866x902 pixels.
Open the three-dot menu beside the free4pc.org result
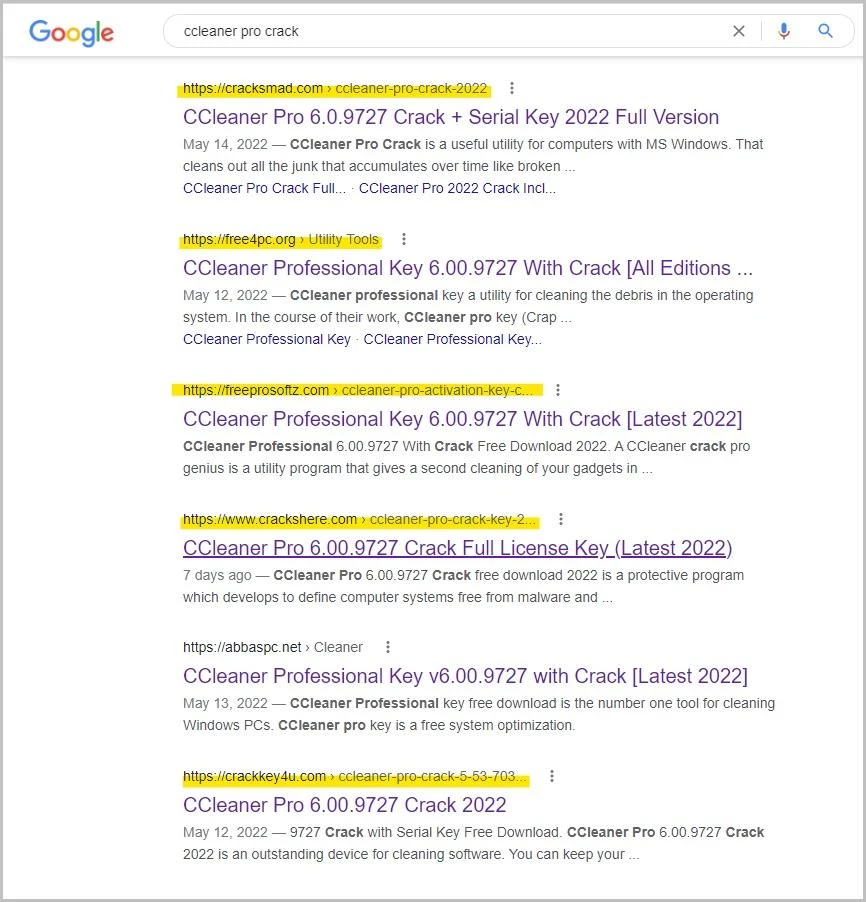click(x=404, y=239)
